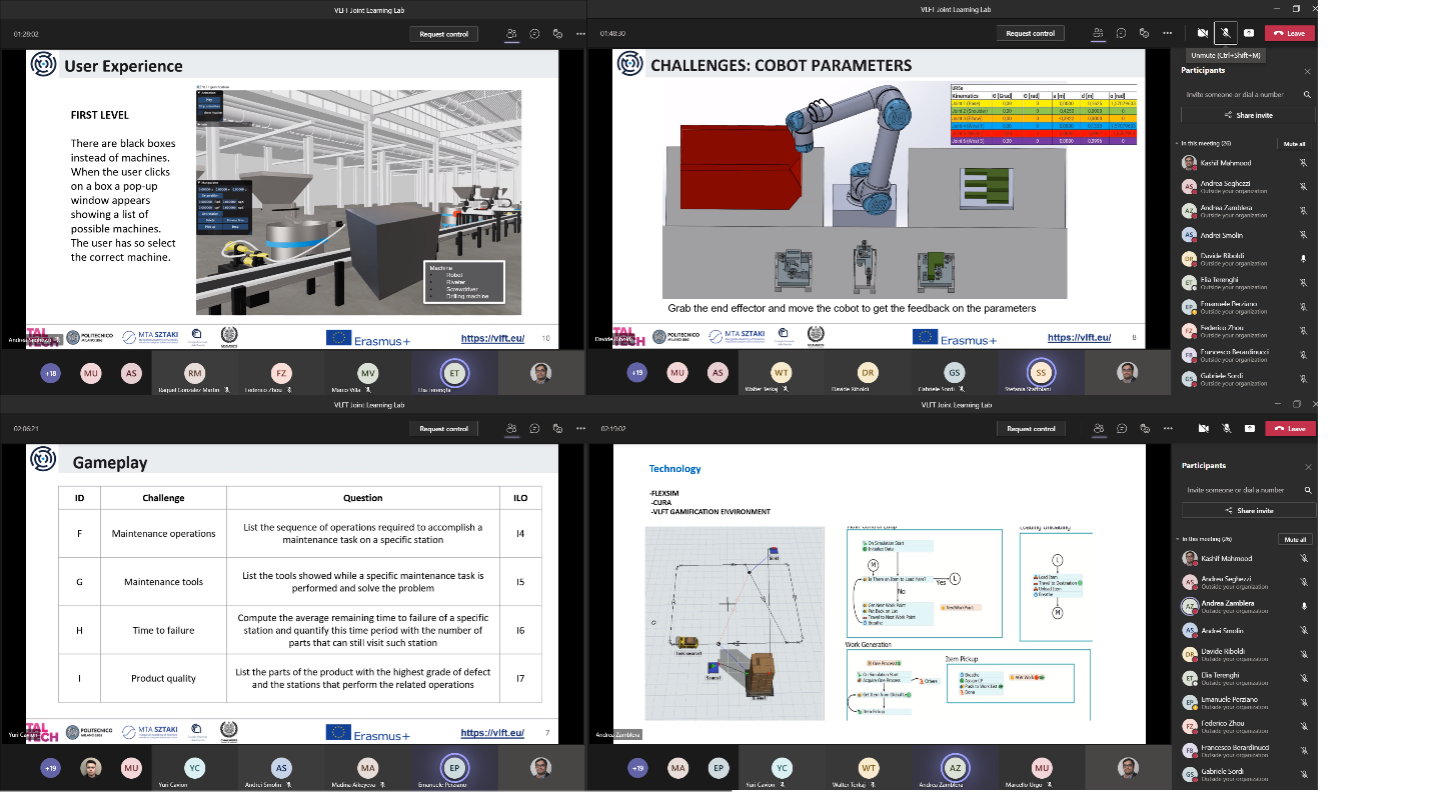Click Andrea Zambiera's active mic icon, Technology window

tap(1304, 606)
